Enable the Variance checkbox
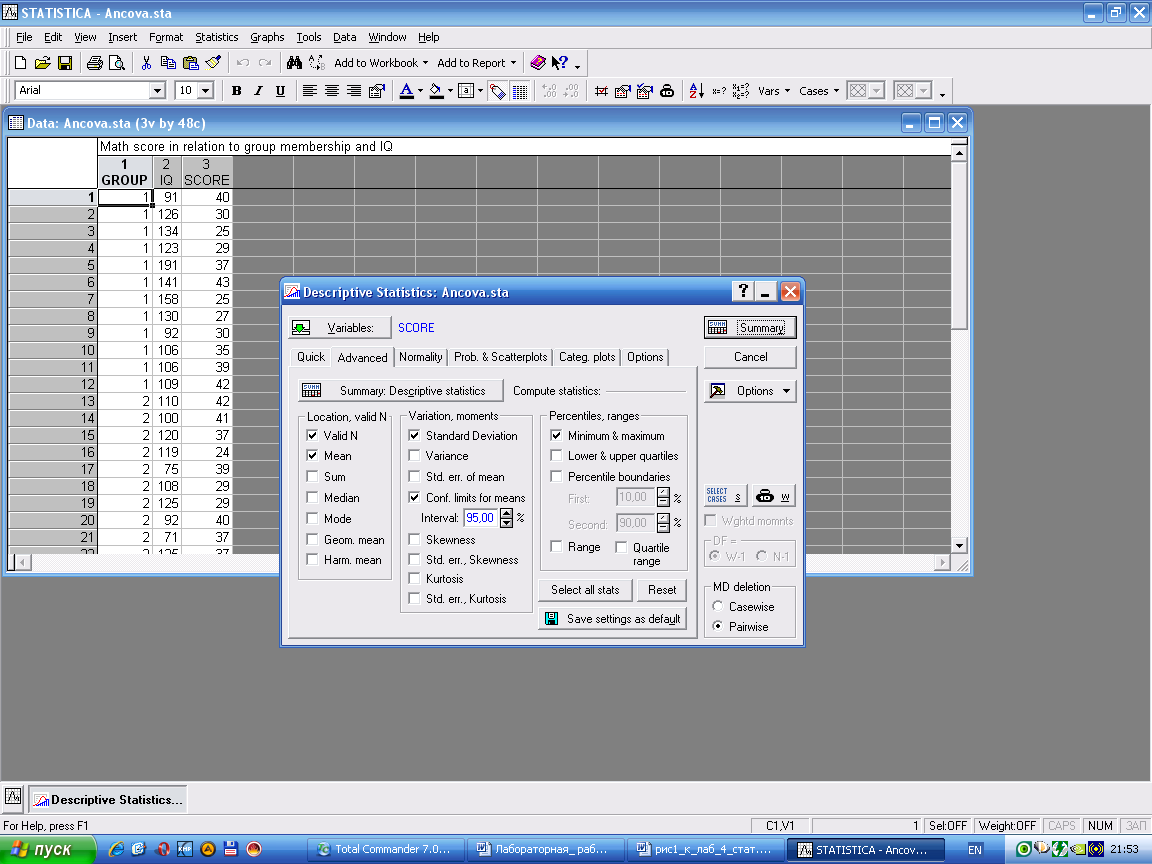Screen dimensions: 1152x864 pos(414,456)
